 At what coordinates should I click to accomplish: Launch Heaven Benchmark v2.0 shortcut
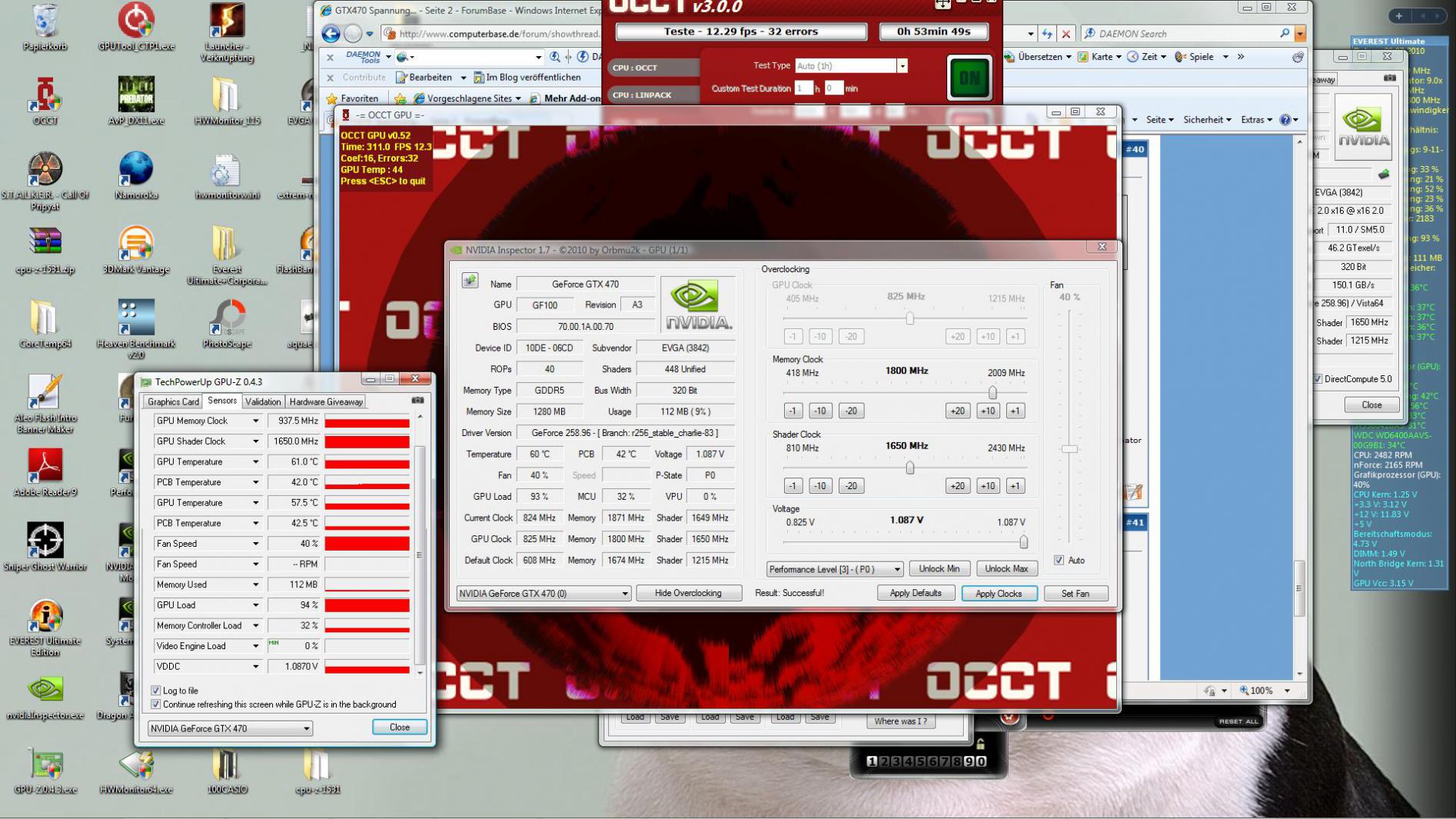(136, 330)
